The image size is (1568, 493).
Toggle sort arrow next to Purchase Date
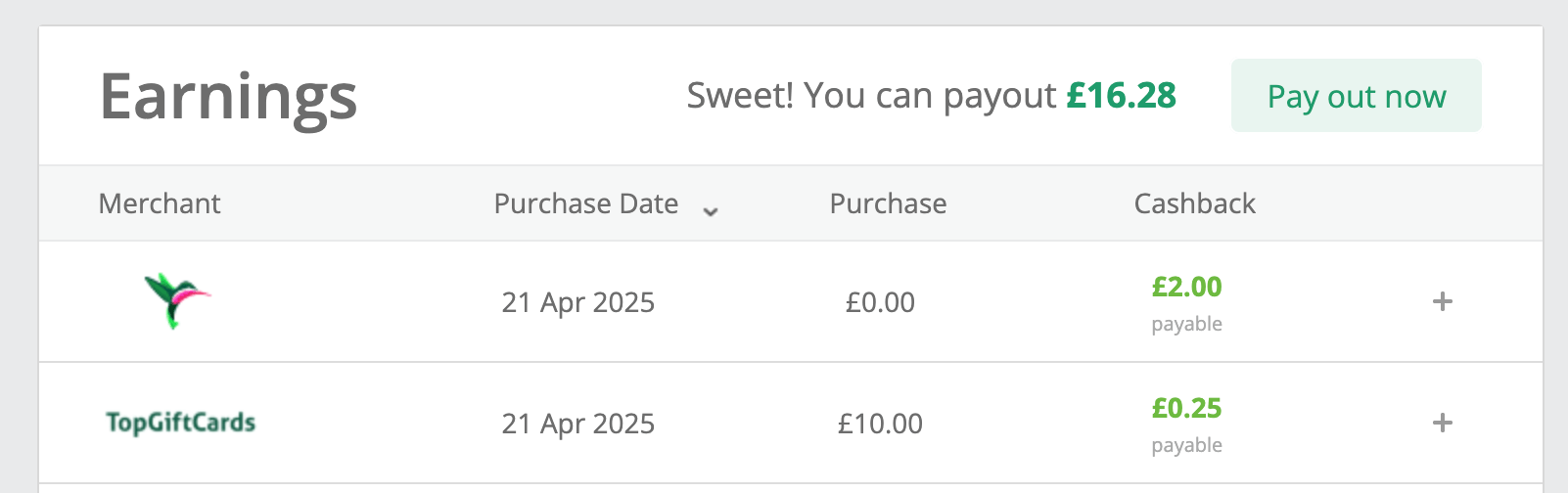tap(712, 210)
